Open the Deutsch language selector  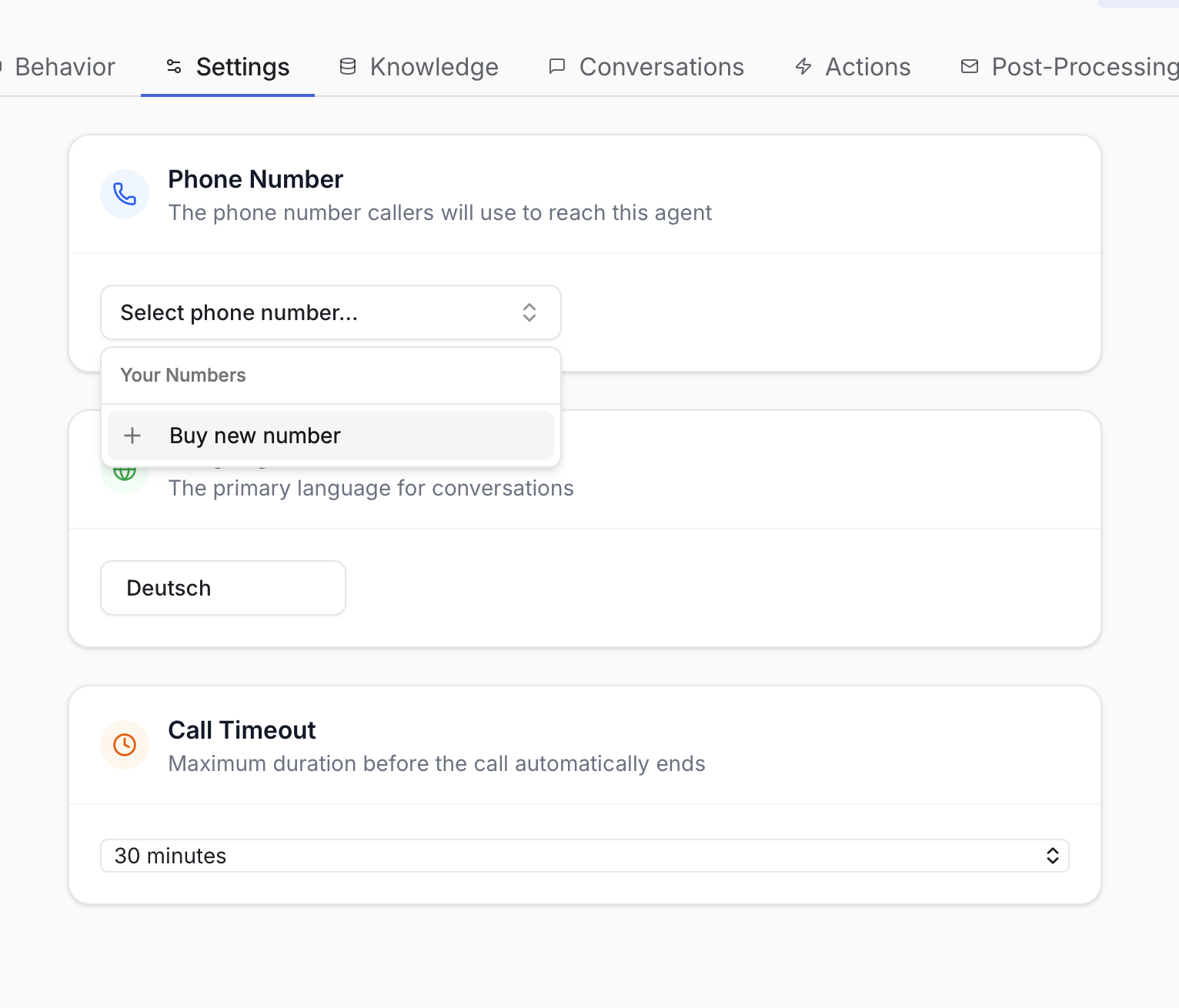[x=223, y=588]
